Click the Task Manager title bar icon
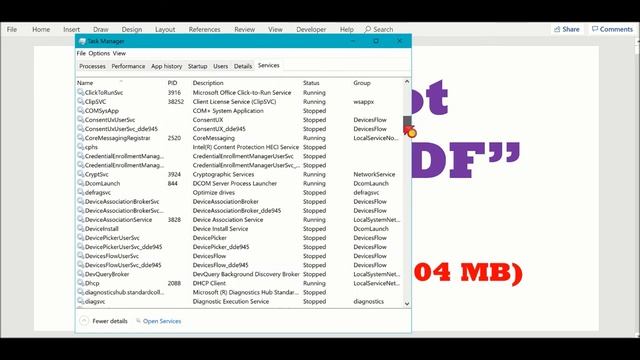The height and width of the screenshot is (360, 640). [82, 41]
